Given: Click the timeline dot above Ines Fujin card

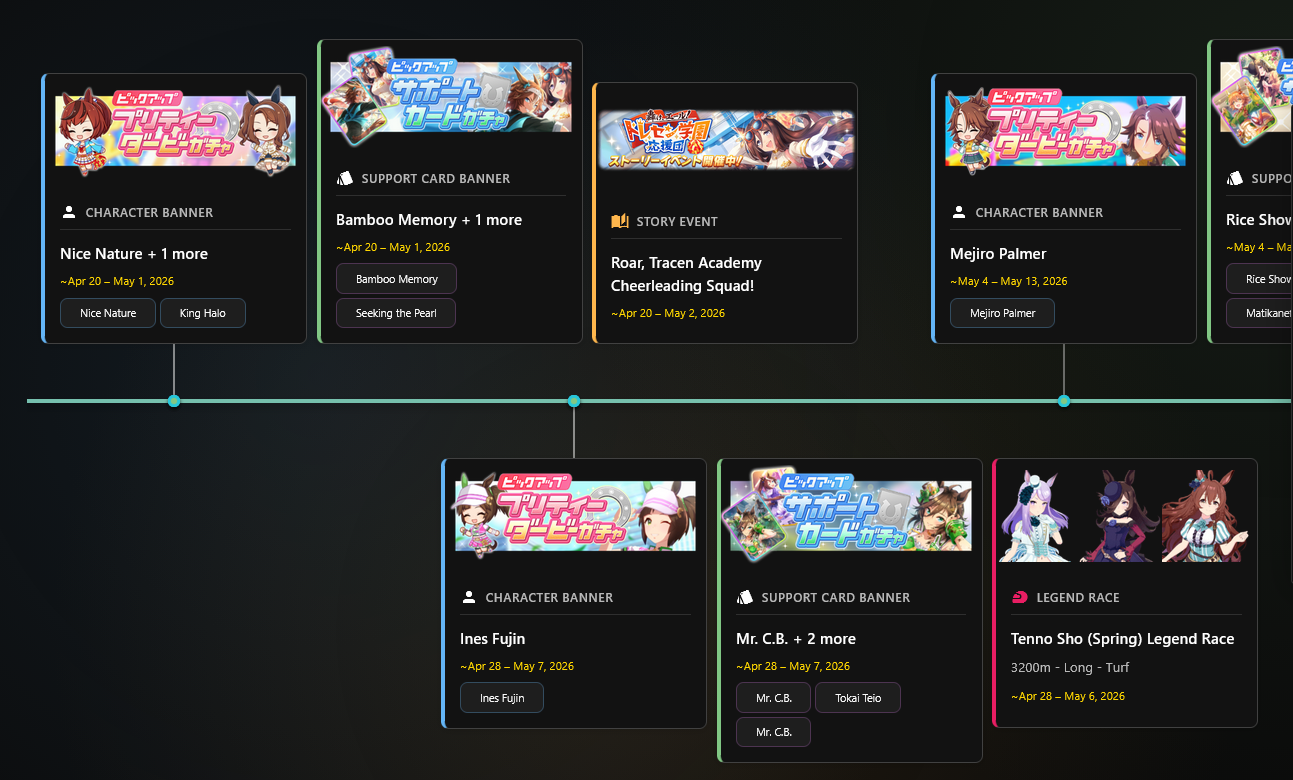Looking at the screenshot, I should [574, 401].
